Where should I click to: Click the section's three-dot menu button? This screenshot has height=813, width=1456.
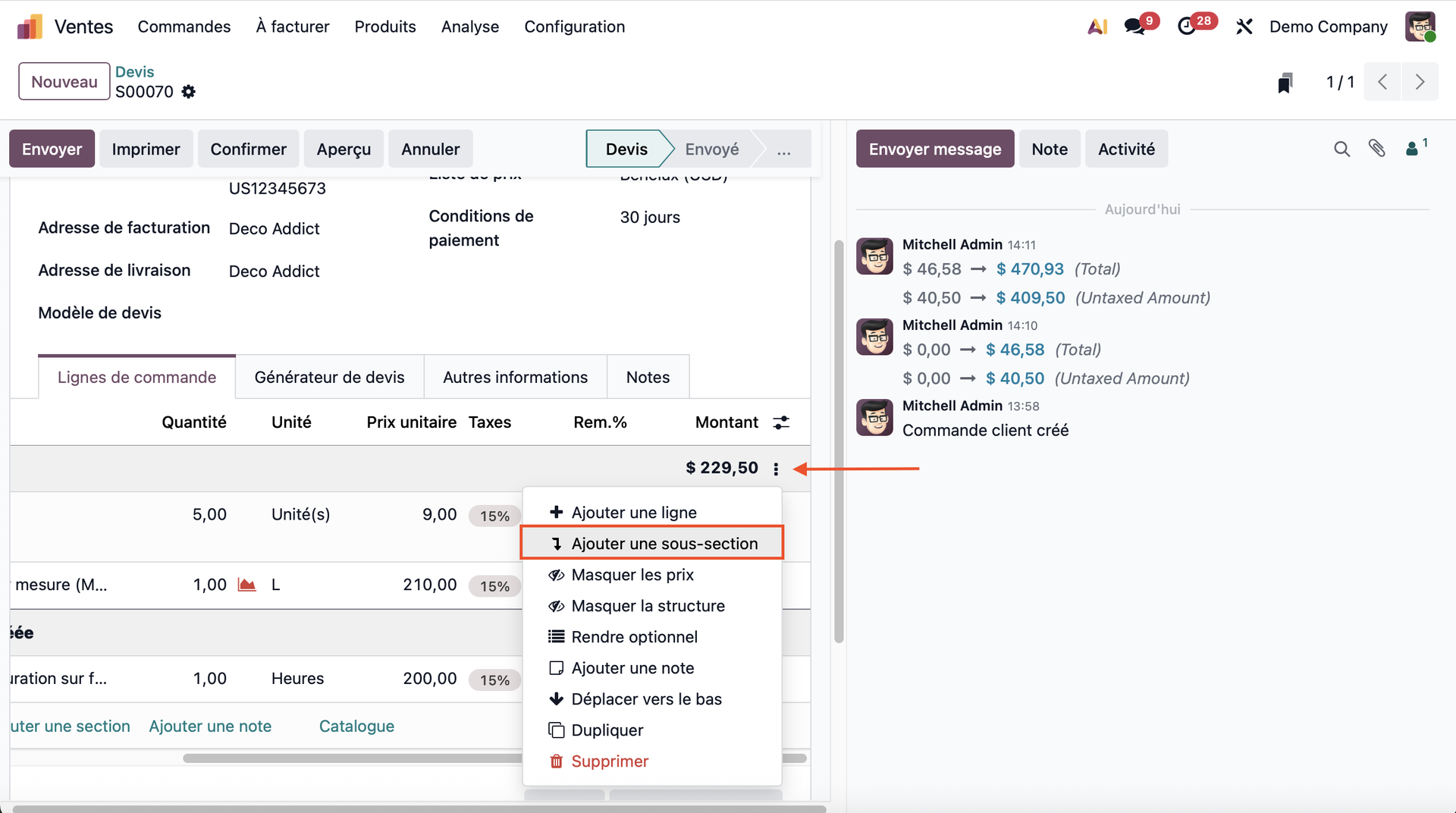[776, 469]
